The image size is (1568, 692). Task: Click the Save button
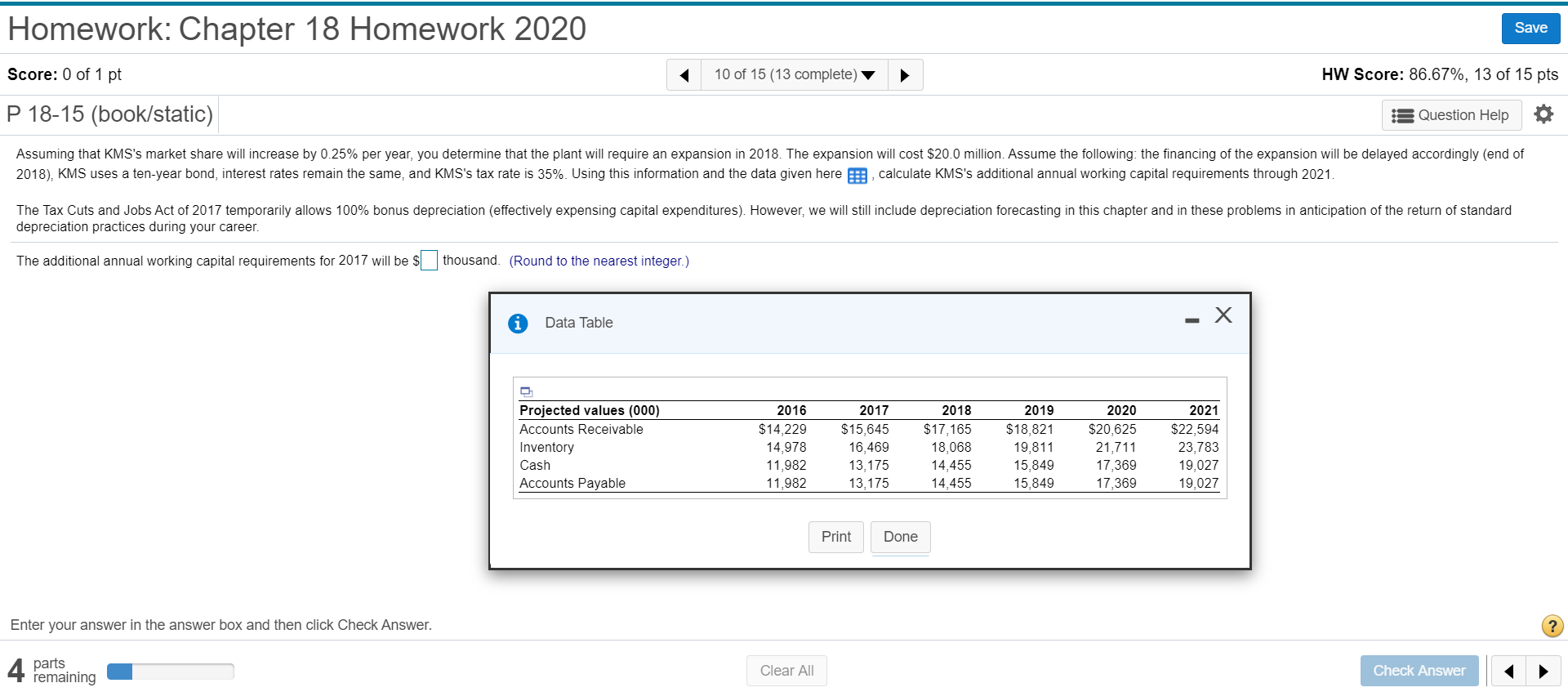pos(1530,28)
